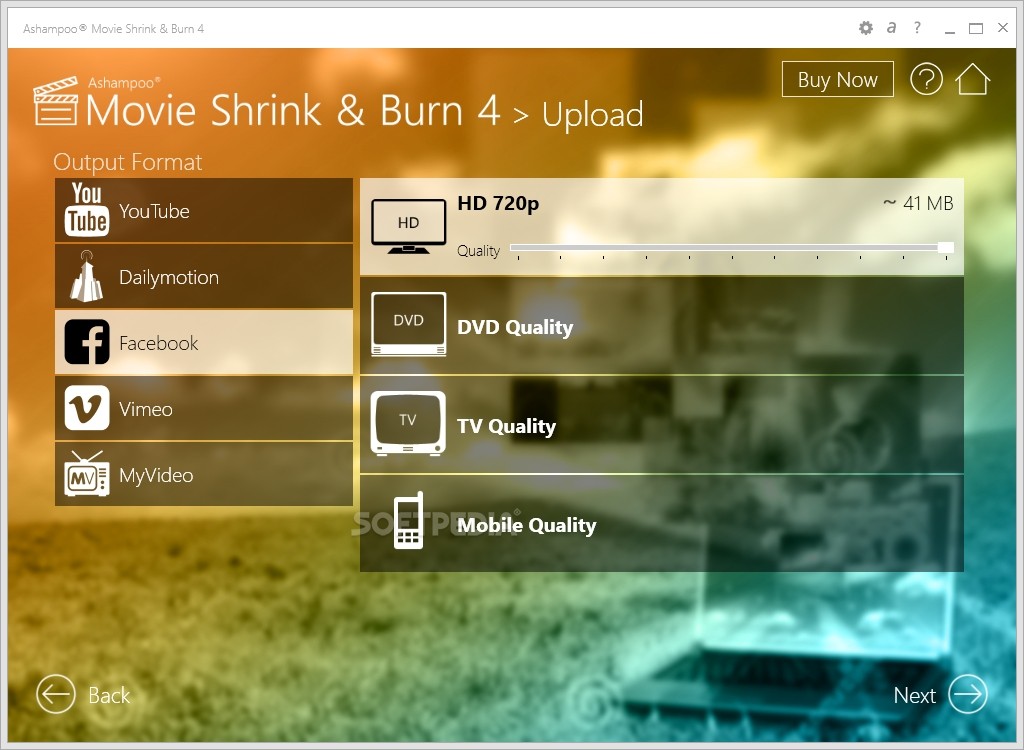Click the mobile phone icon
1024x750 pixels.
click(x=409, y=520)
